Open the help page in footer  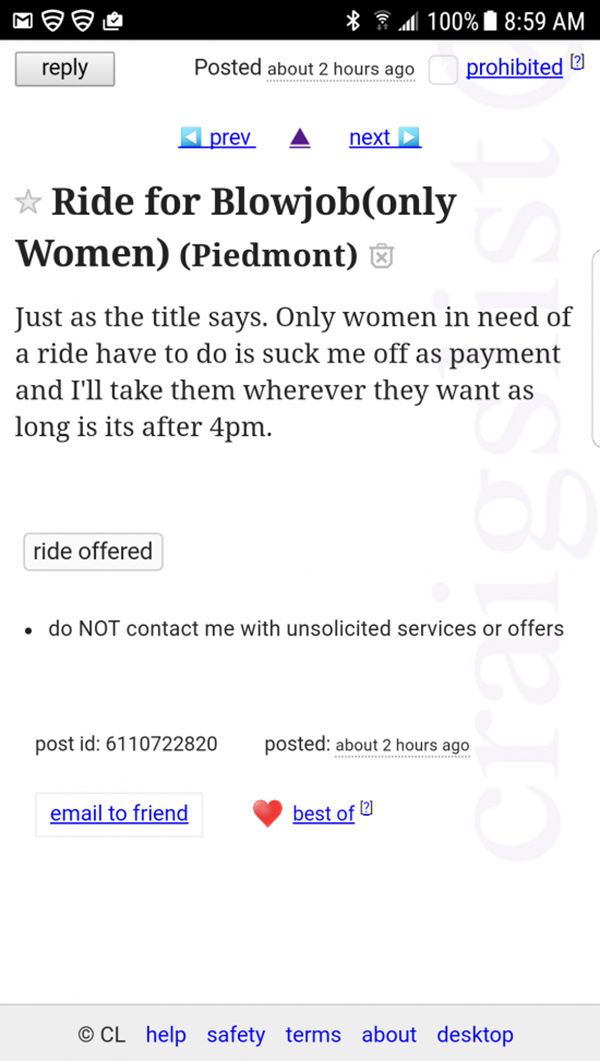coord(165,1034)
